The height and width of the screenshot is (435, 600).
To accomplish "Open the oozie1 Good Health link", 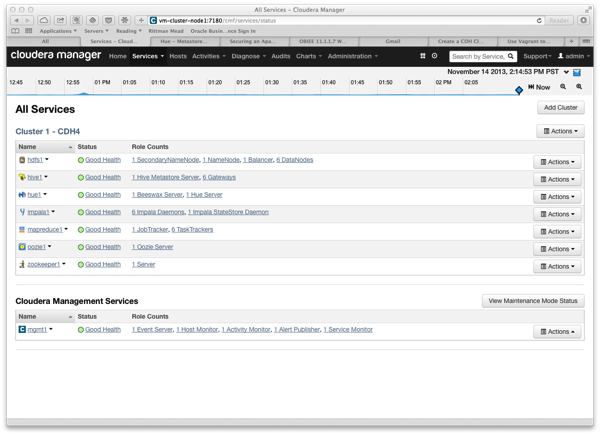I will (x=103, y=247).
